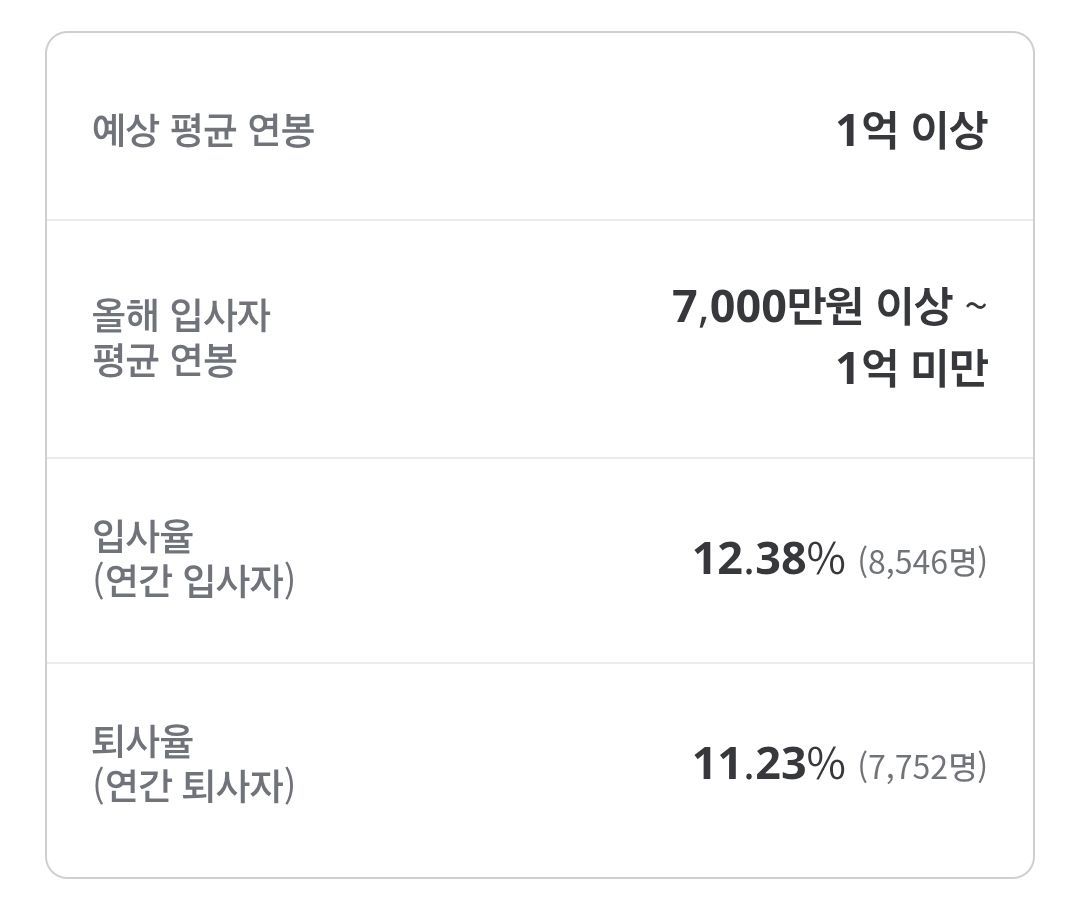This screenshot has height=909, width=1080.
Task: Click the 퇴사율 label
Action: pos(142,742)
